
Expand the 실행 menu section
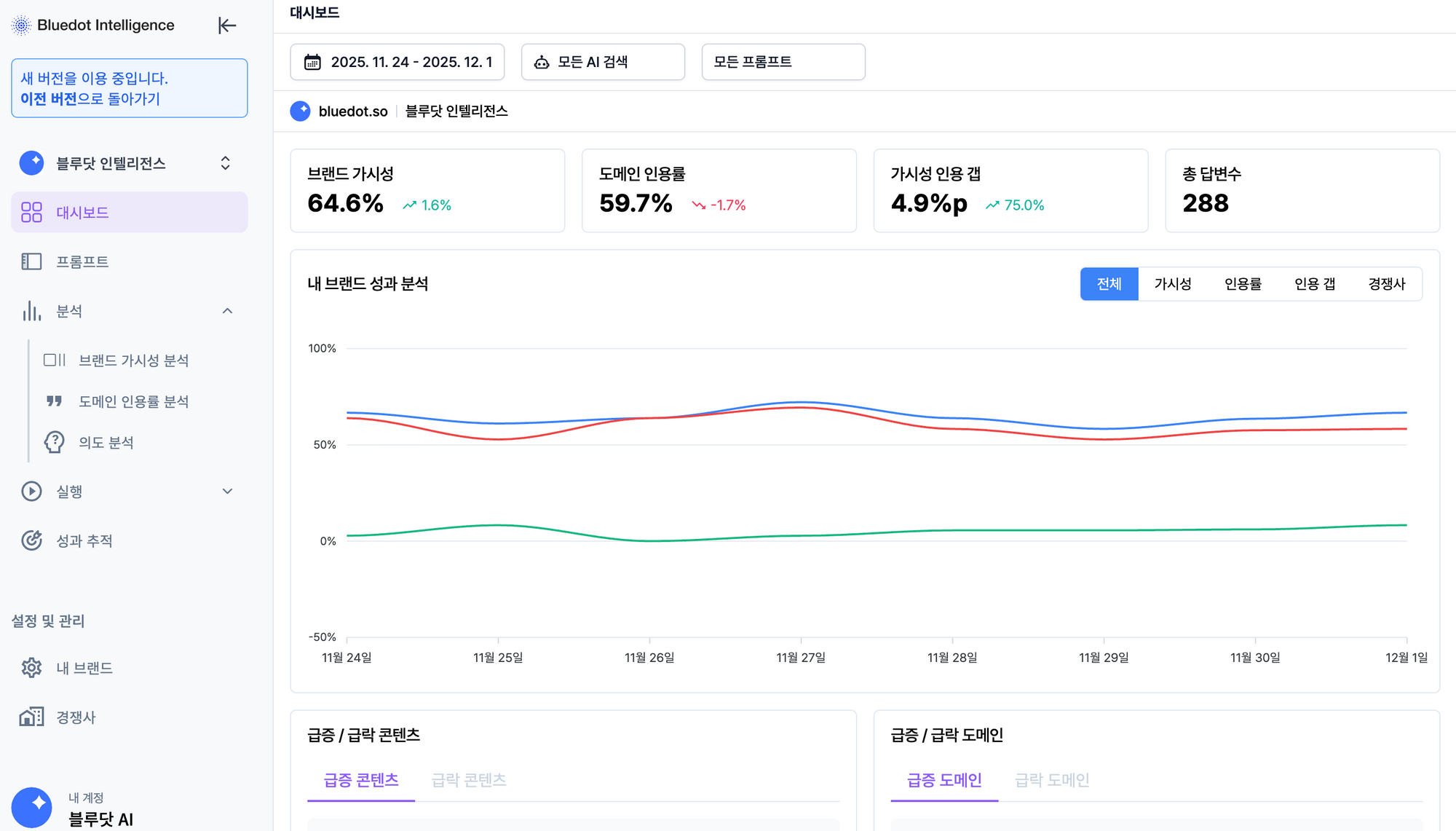(227, 491)
